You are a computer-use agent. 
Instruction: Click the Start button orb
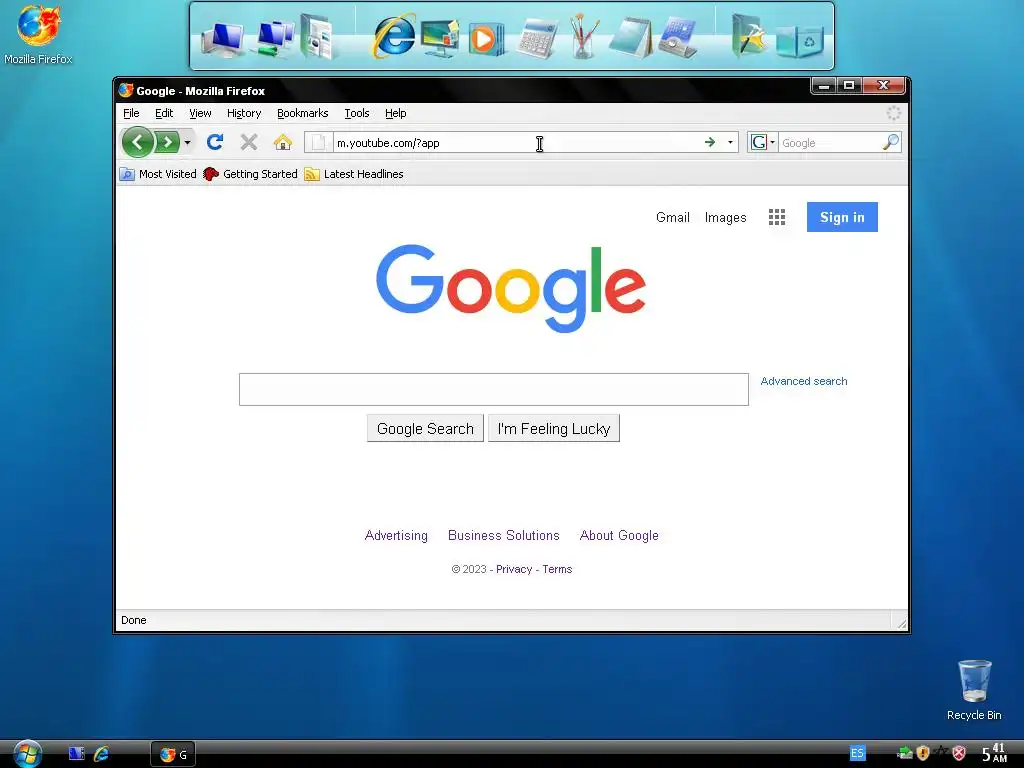click(27, 754)
